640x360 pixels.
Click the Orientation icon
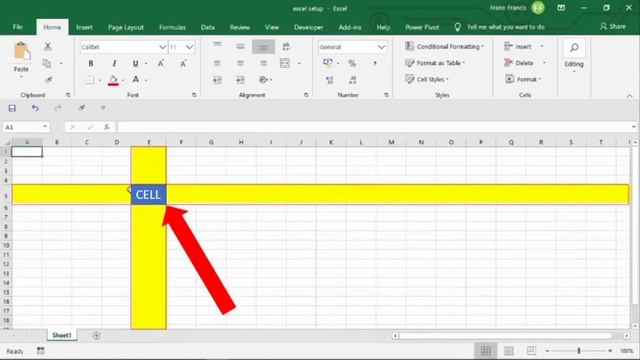[263, 80]
